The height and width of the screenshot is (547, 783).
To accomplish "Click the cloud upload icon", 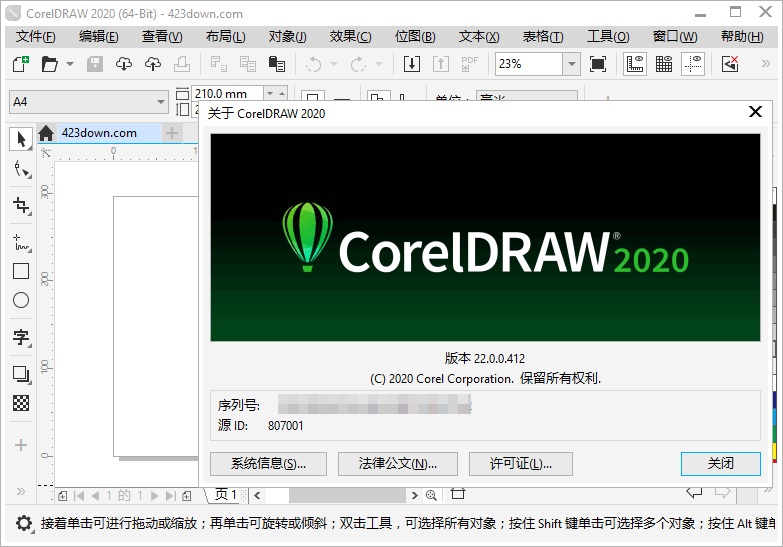I will (x=153, y=64).
